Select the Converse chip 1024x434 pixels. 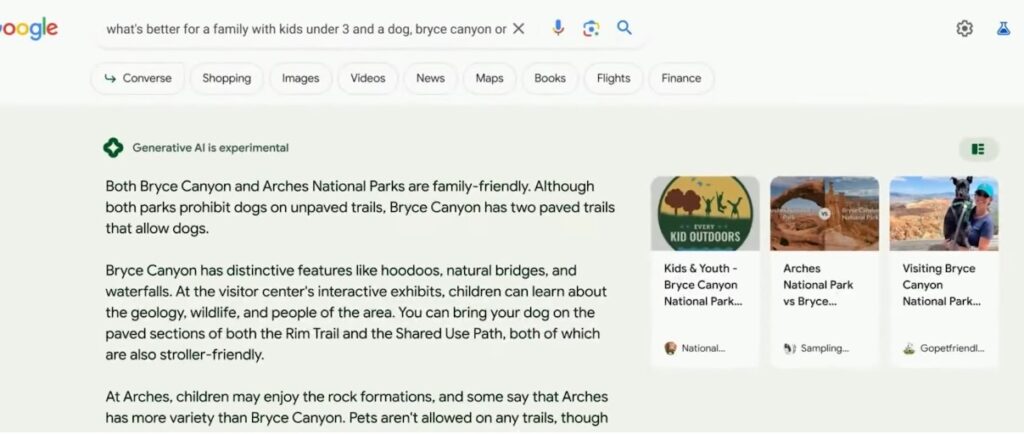pyautogui.click(x=138, y=78)
